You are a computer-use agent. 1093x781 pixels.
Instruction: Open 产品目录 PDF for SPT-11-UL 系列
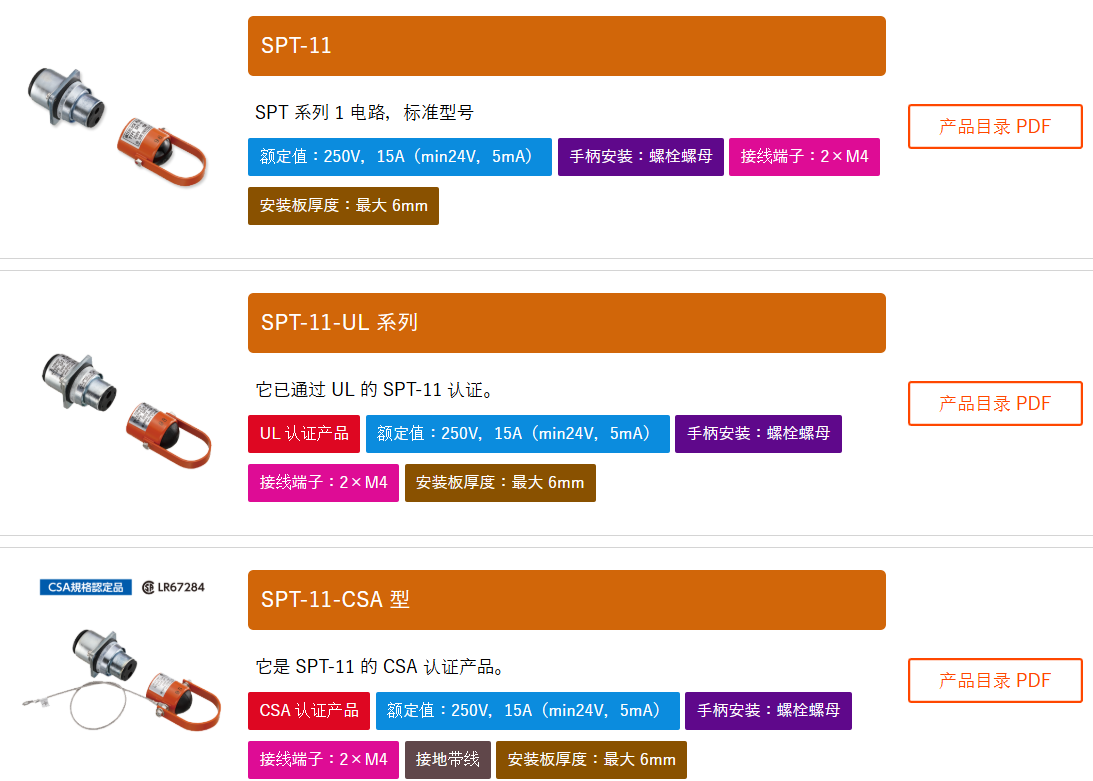[995, 403]
